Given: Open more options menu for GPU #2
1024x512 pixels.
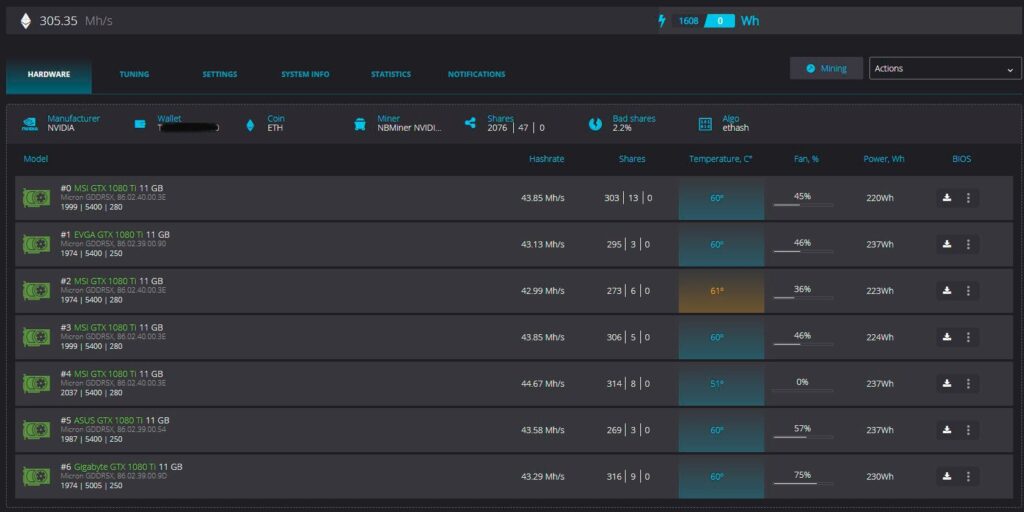Looking at the screenshot, I should tap(968, 291).
